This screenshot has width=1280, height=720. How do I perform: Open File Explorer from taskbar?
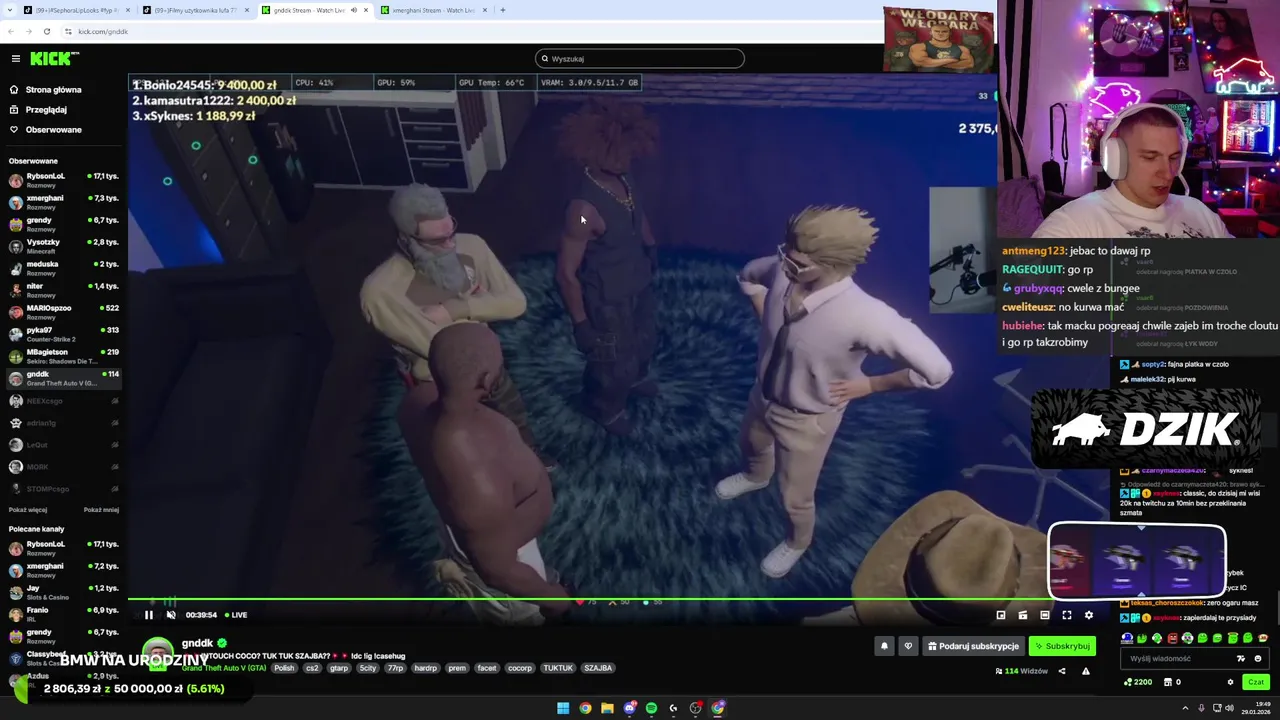[607, 708]
